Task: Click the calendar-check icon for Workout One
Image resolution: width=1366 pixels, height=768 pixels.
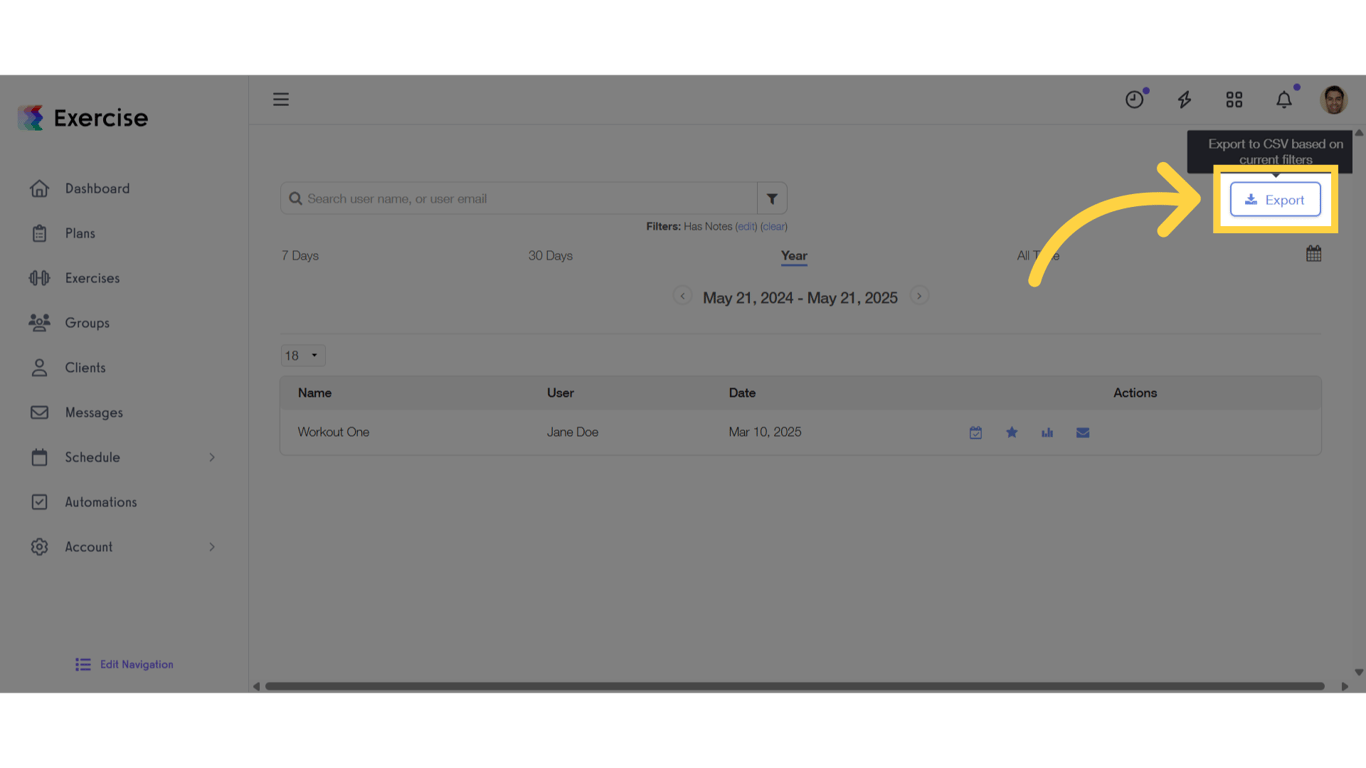Action: [x=975, y=432]
